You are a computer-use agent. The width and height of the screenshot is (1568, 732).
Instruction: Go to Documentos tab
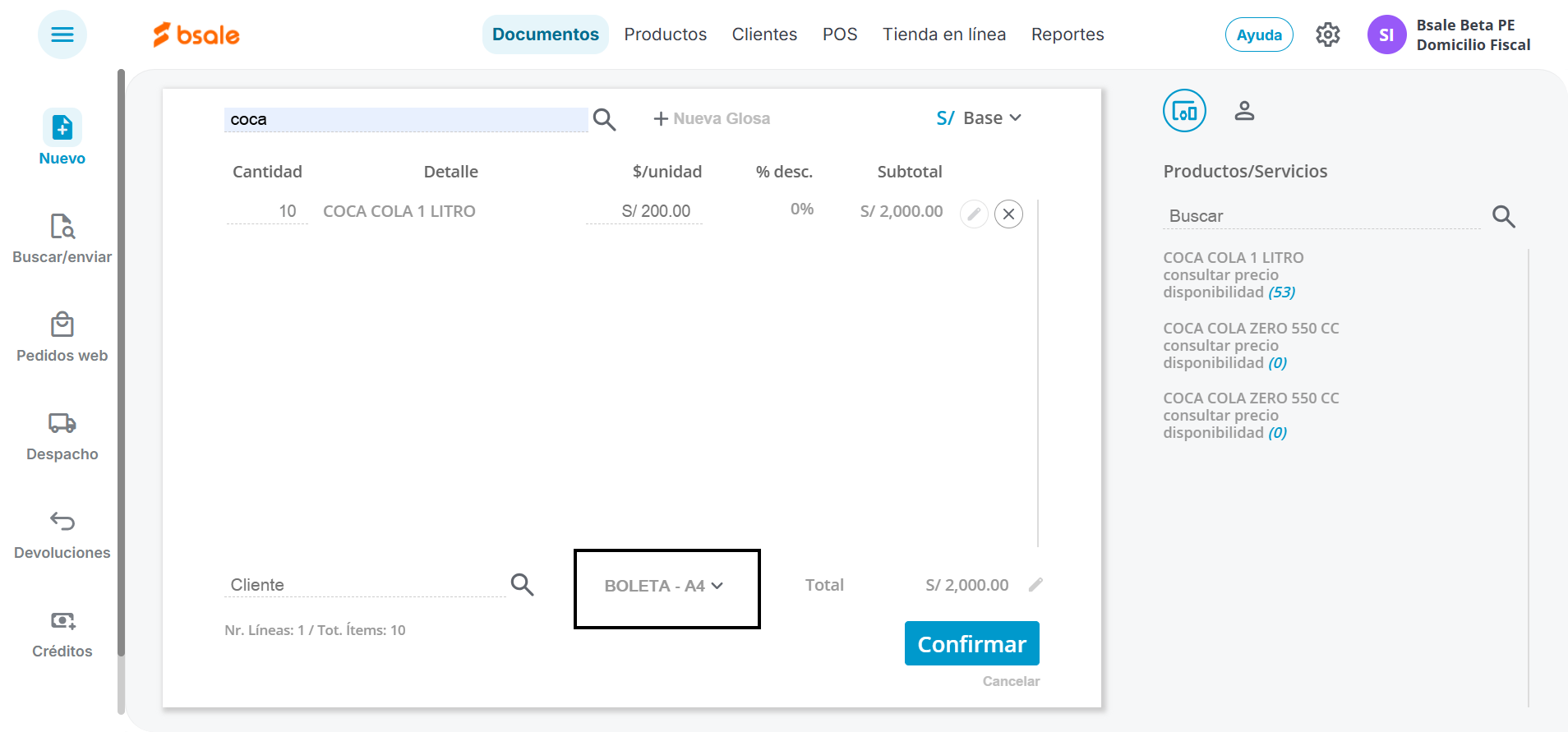[546, 35]
